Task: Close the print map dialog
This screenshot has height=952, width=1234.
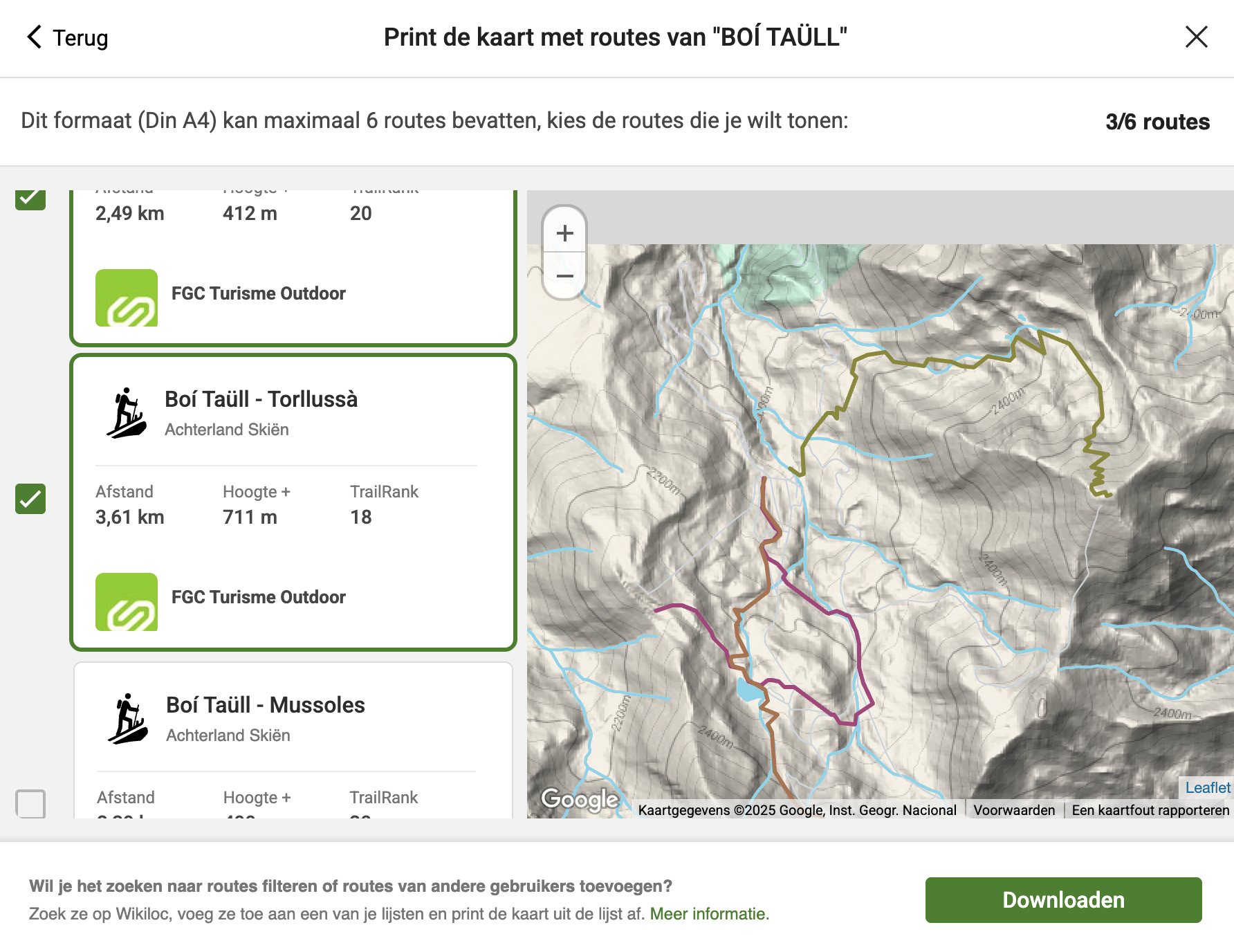Action: click(x=1196, y=37)
